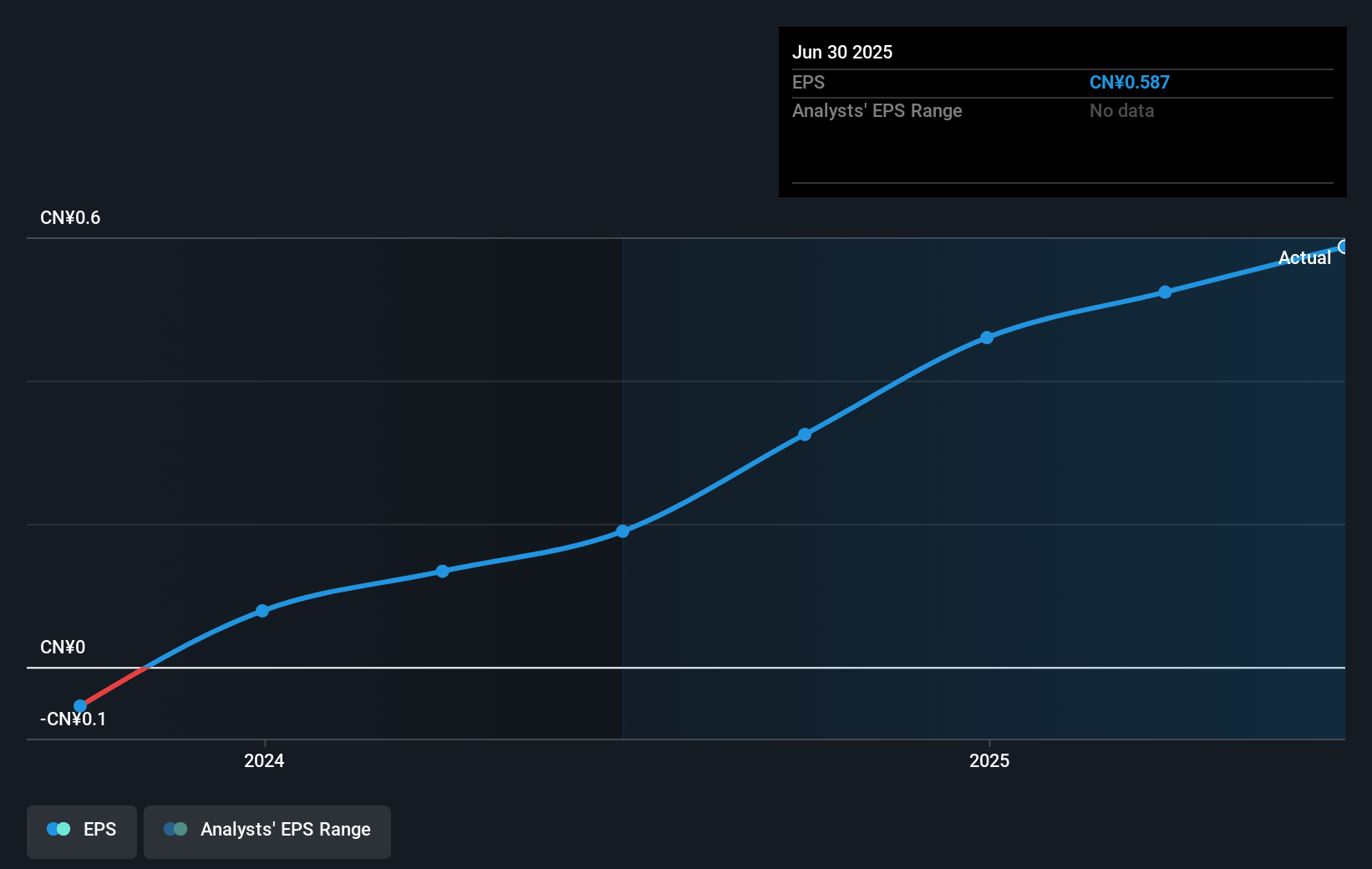Expand the Analysts' EPS Range row
Viewport: 1372px width, 869px height.
click(877, 110)
